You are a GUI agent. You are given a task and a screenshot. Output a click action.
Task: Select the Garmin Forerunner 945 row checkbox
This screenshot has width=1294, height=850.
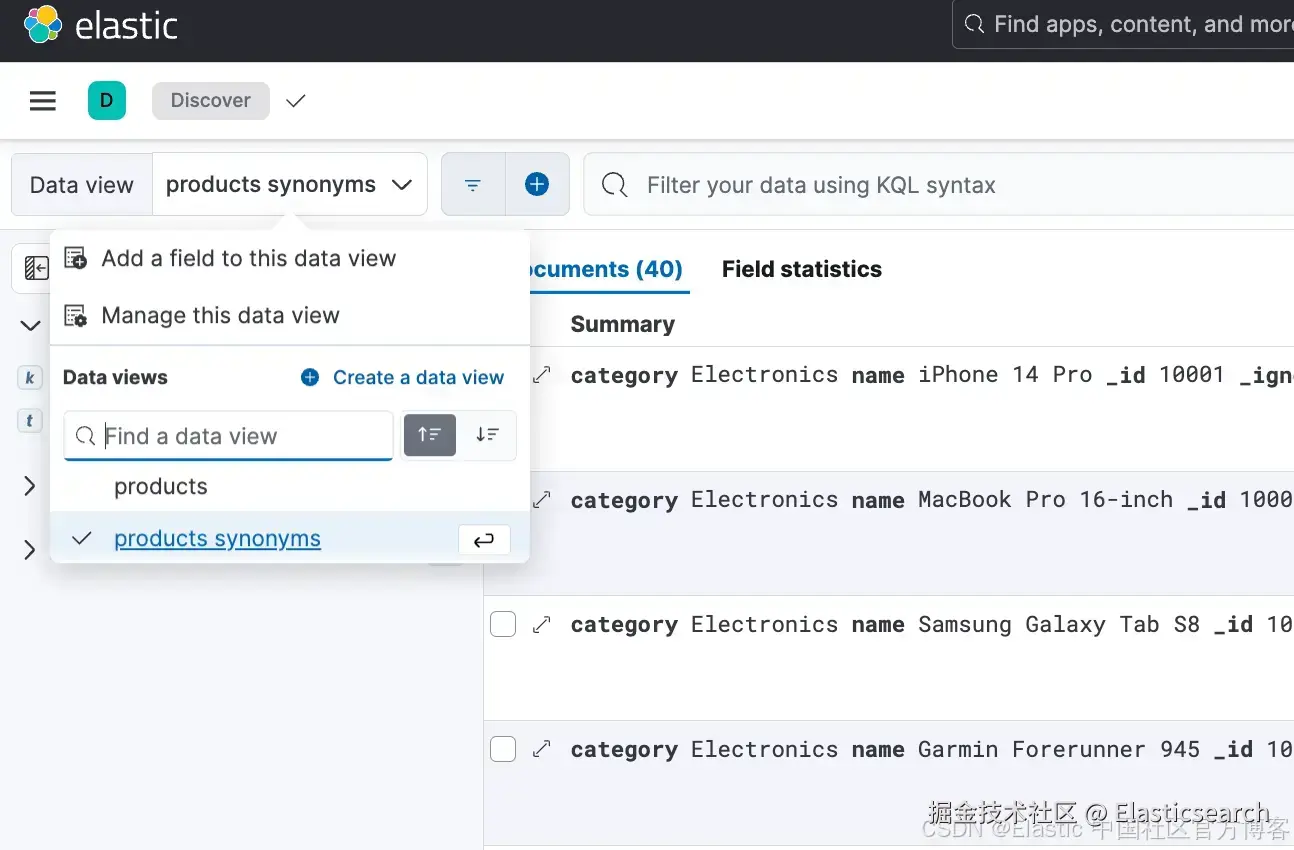(x=503, y=749)
